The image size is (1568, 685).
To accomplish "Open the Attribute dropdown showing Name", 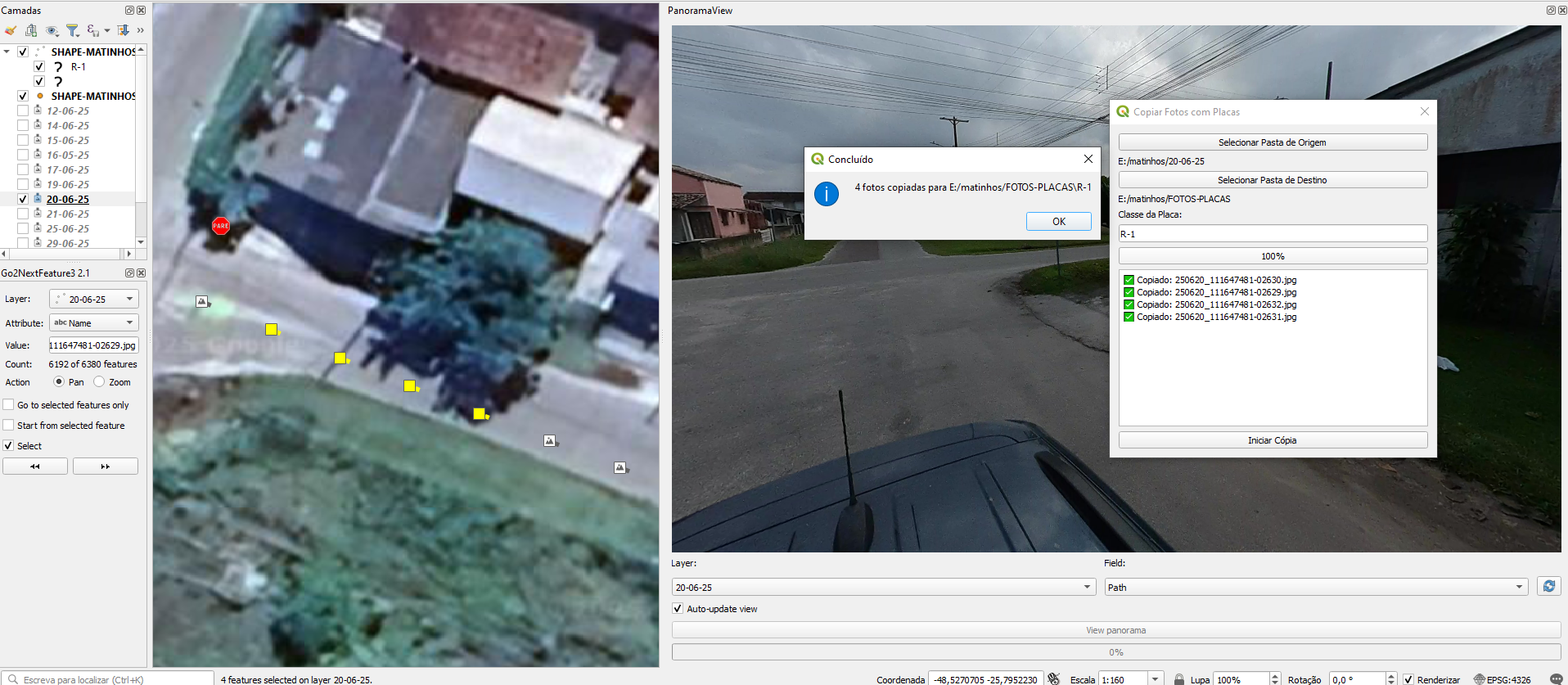I will pyautogui.click(x=93, y=322).
